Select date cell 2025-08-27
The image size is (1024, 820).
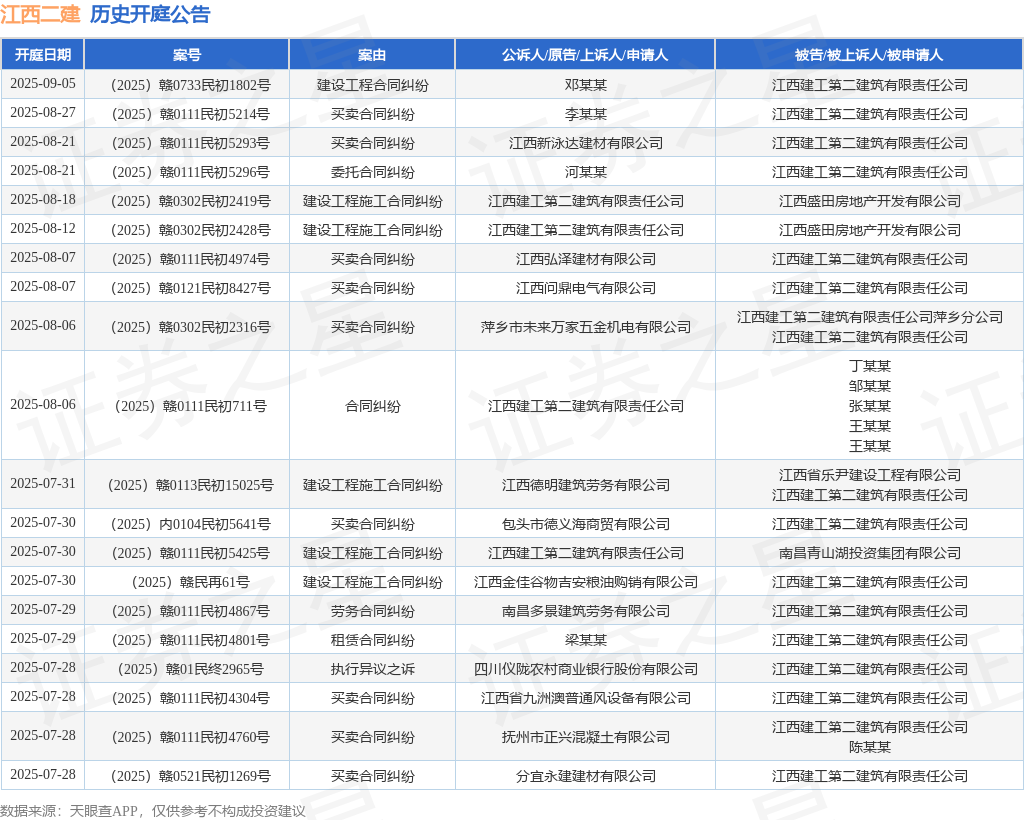pyautogui.click(x=43, y=112)
